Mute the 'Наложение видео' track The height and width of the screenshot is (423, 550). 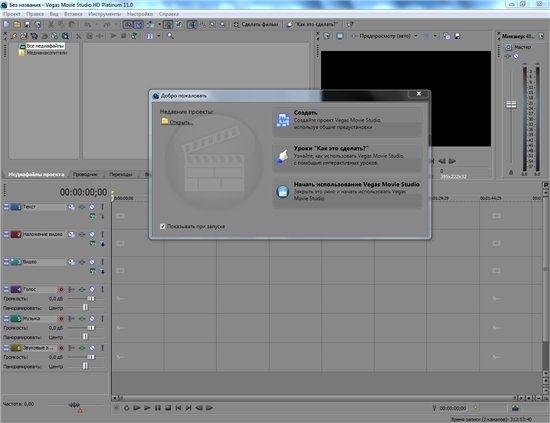point(92,234)
